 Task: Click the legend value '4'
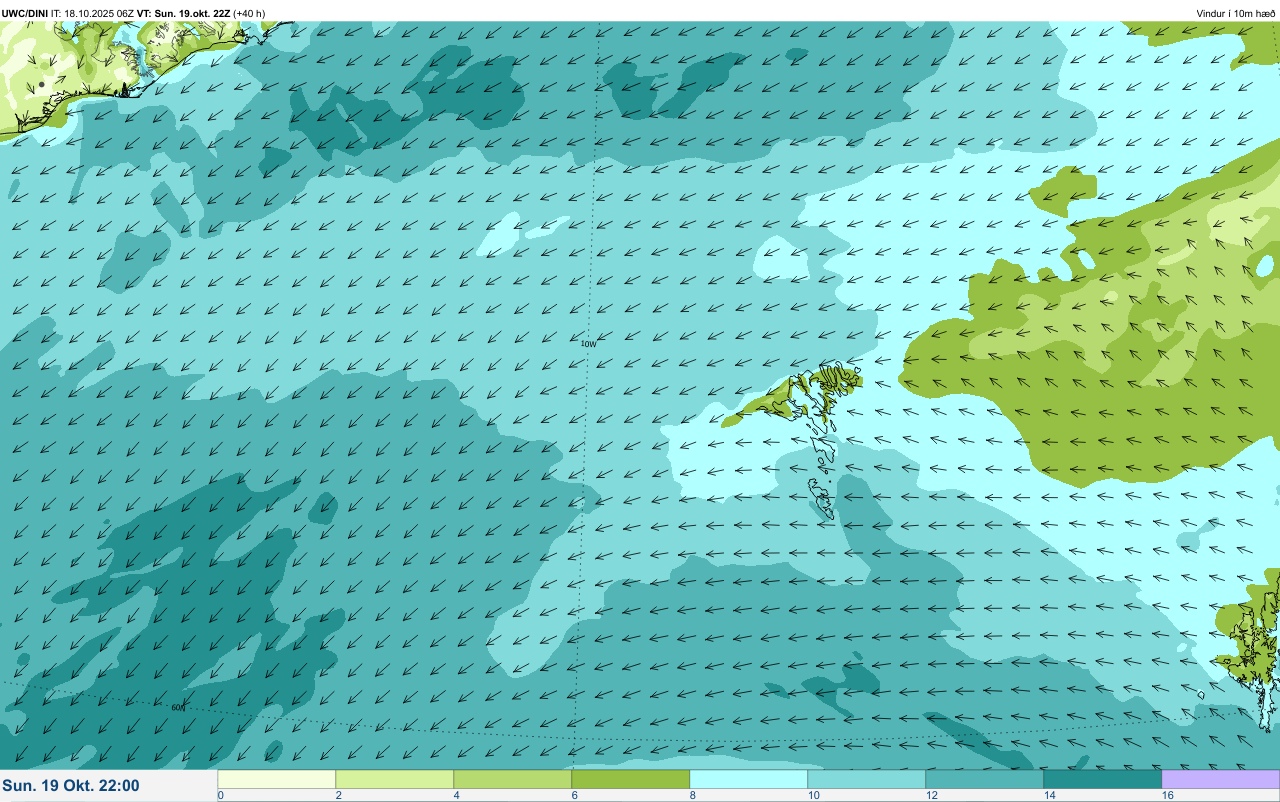[456, 796]
